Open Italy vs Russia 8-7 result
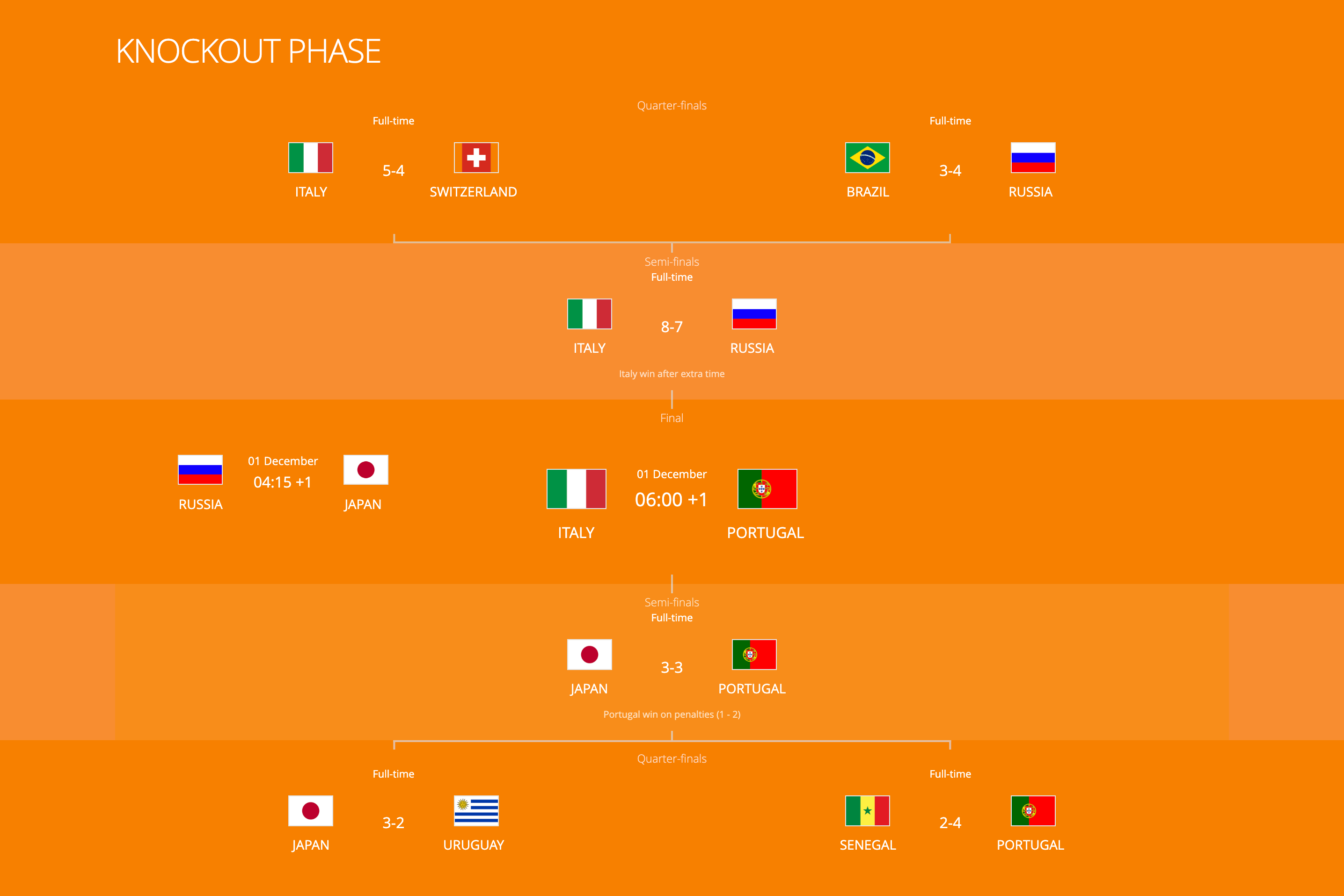Screen dimensions: 1344x896 click(x=672, y=326)
